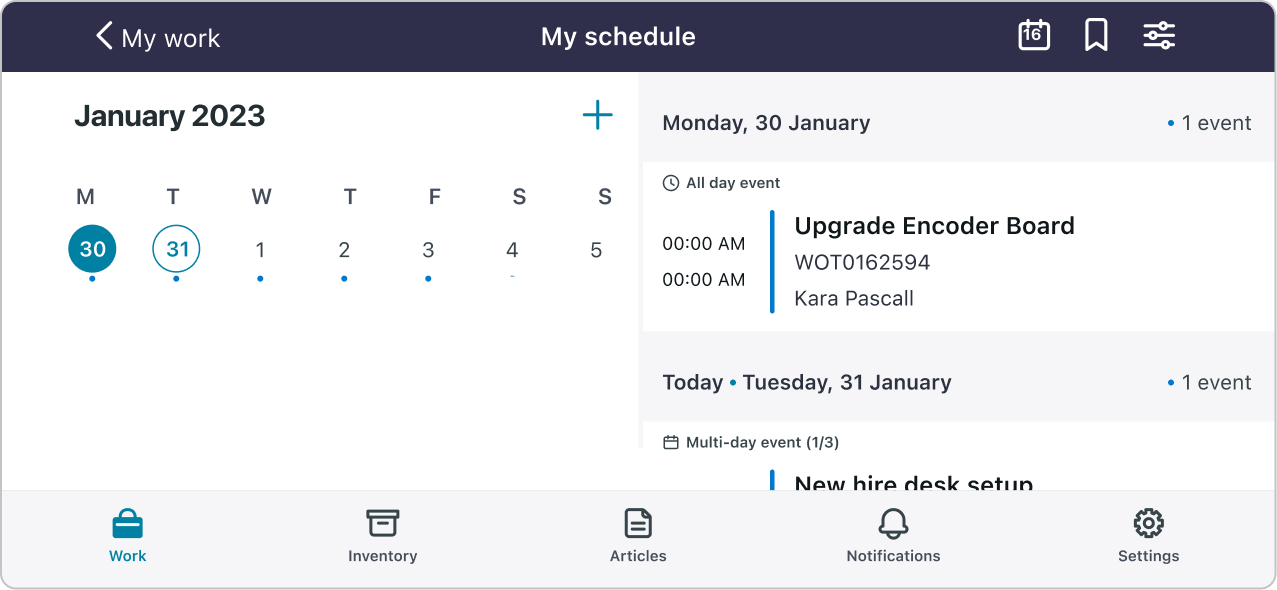
Task: Add a new event with plus icon
Action: [597, 115]
